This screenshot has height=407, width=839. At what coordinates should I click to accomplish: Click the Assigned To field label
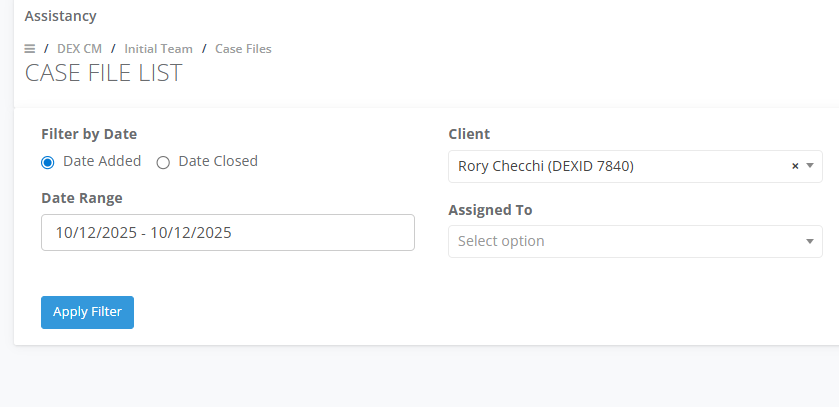coord(490,210)
